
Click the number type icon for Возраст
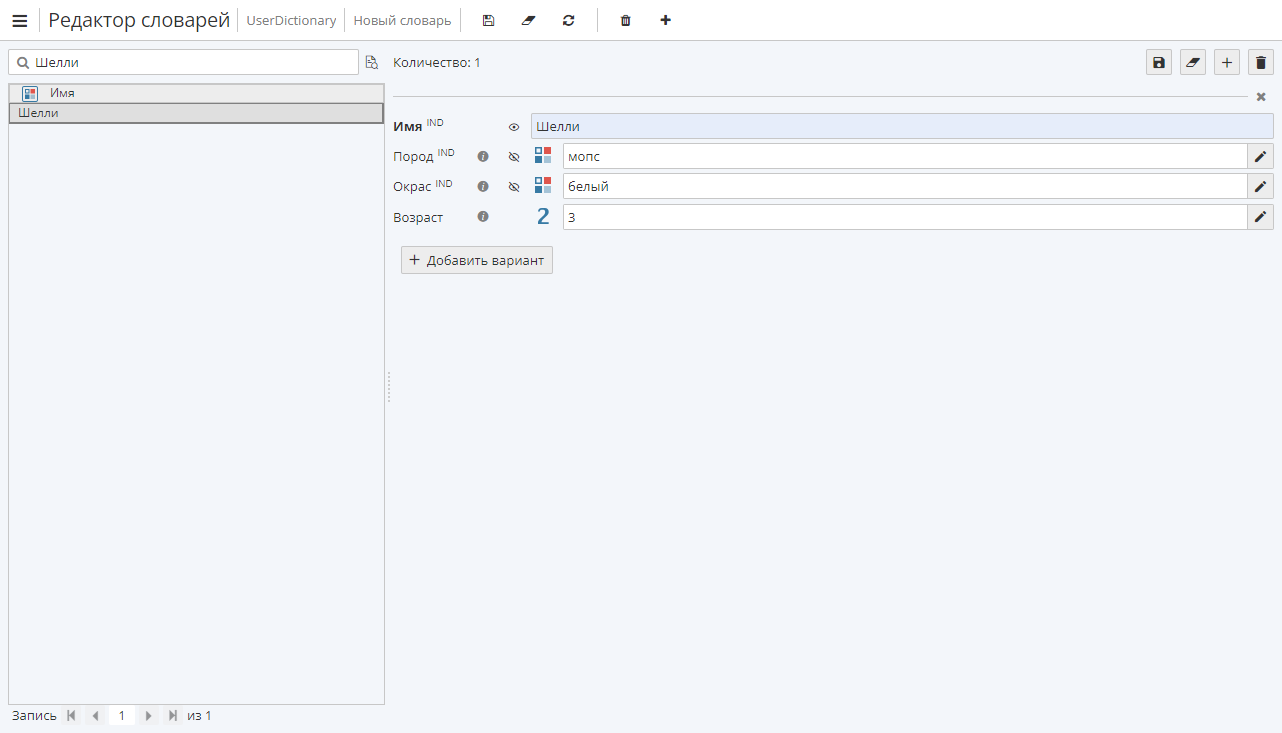click(x=543, y=216)
